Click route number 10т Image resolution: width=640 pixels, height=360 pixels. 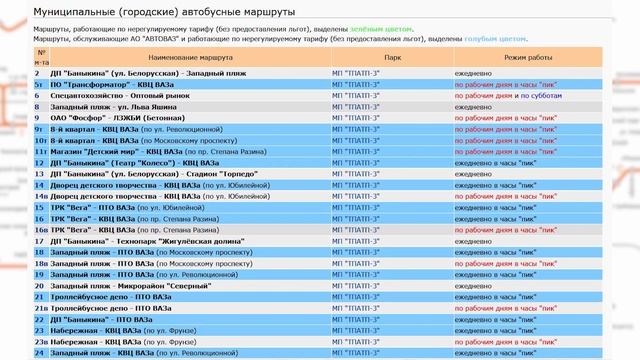(x=41, y=140)
